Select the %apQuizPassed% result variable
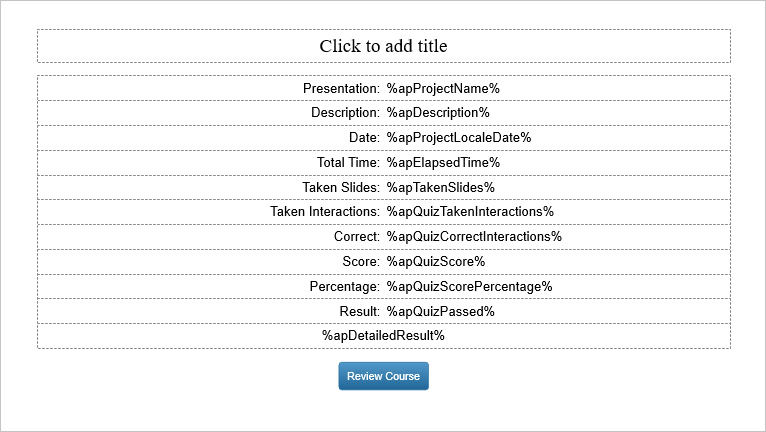Image resolution: width=766 pixels, height=432 pixels. coord(441,311)
